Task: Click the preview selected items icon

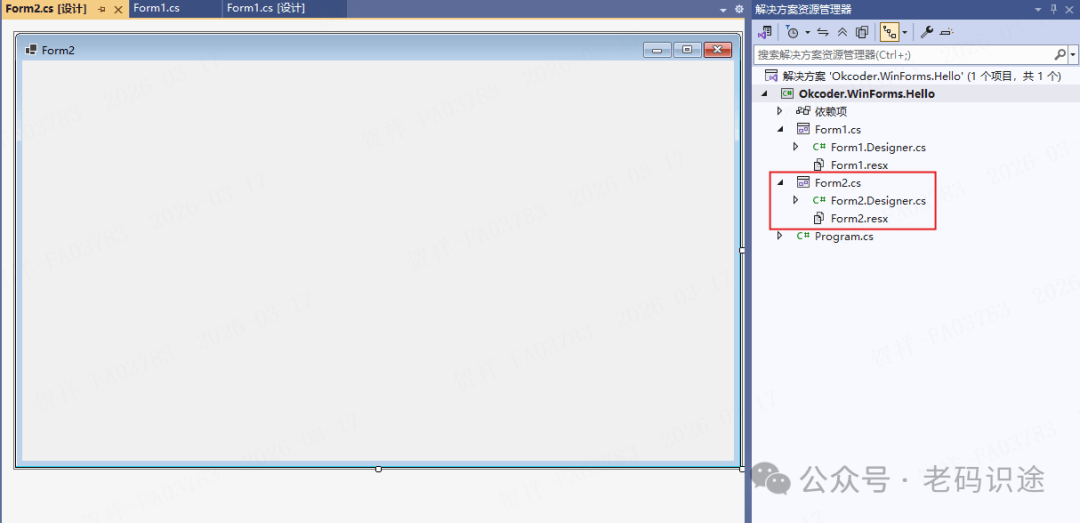Action: coord(946,32)
